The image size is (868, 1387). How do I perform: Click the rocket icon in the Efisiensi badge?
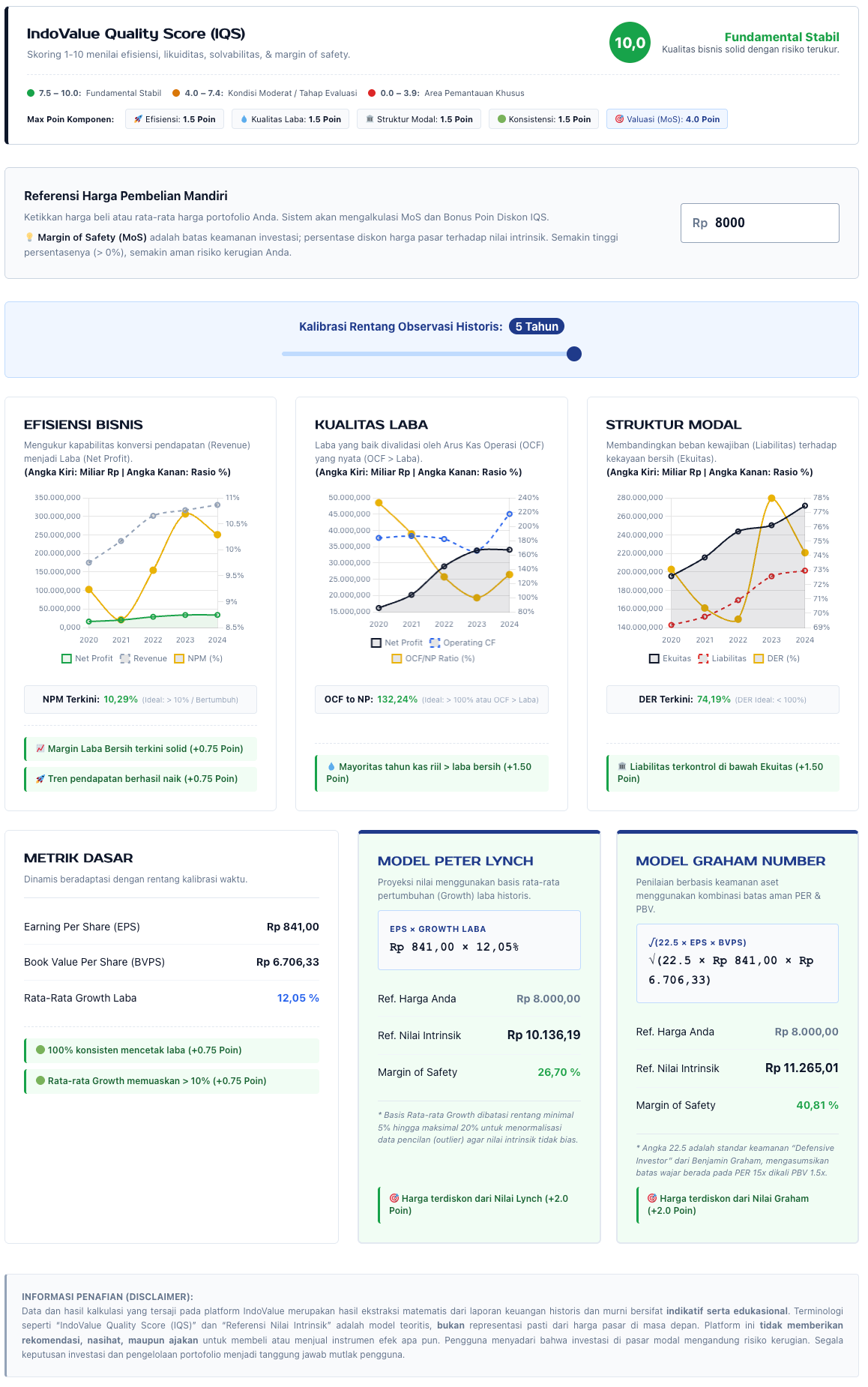[x=138, y=119]
